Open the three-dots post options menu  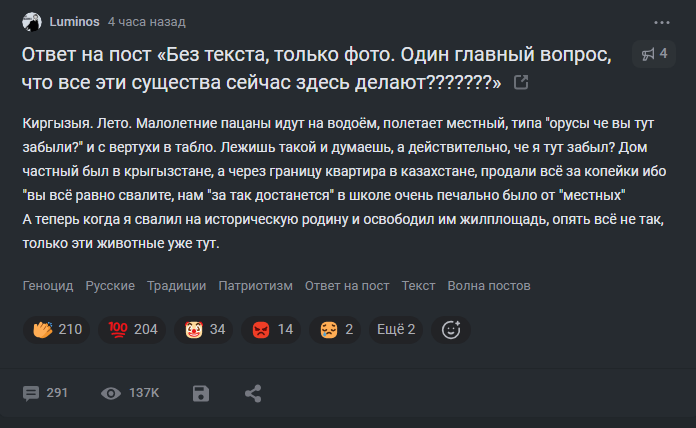point(661,22)
